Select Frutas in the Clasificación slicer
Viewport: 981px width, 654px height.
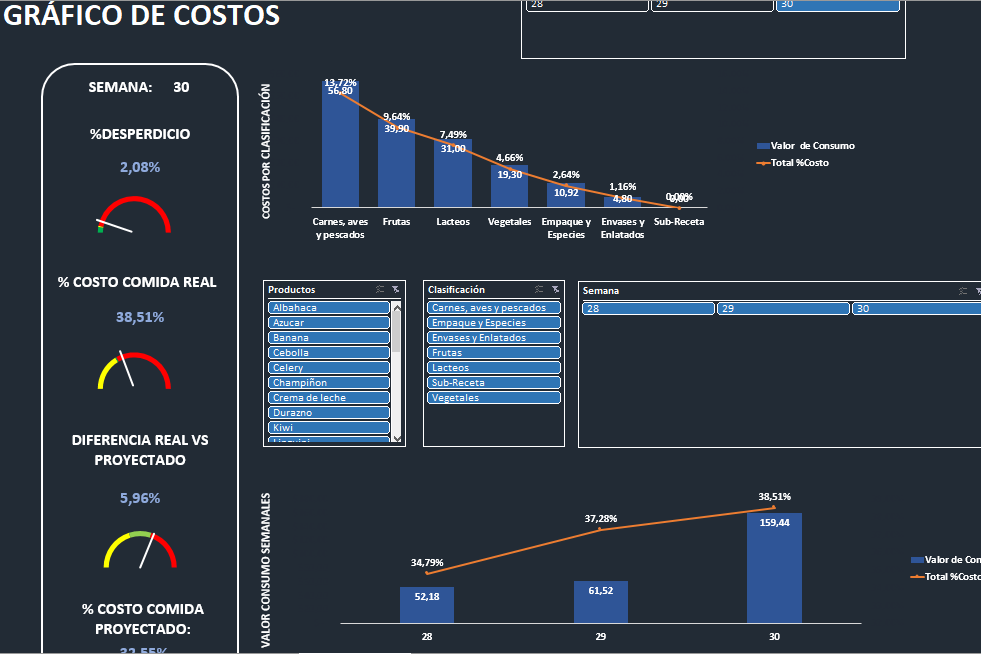click(493, 353)
